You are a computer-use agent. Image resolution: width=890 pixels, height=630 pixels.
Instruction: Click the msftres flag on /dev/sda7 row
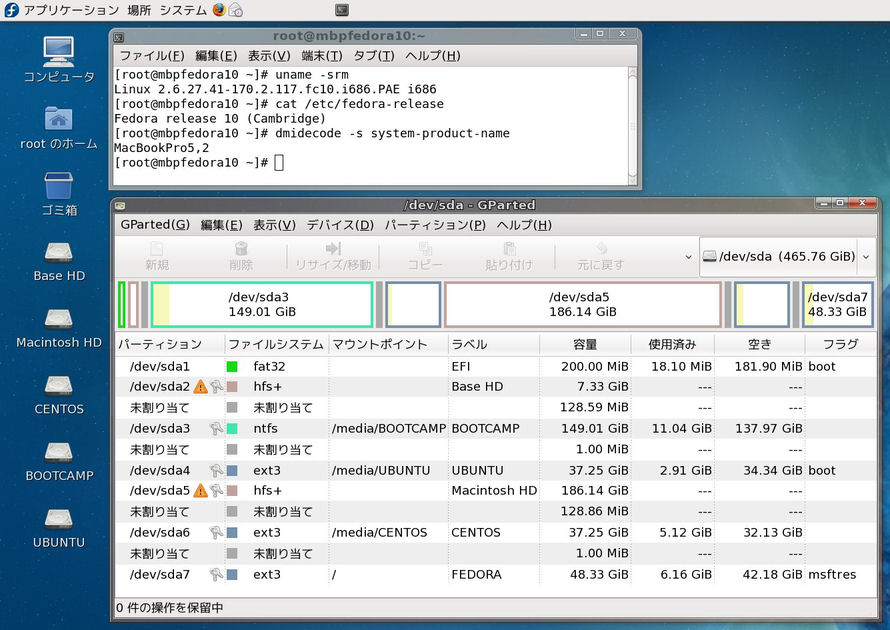[x=832, y=574]
